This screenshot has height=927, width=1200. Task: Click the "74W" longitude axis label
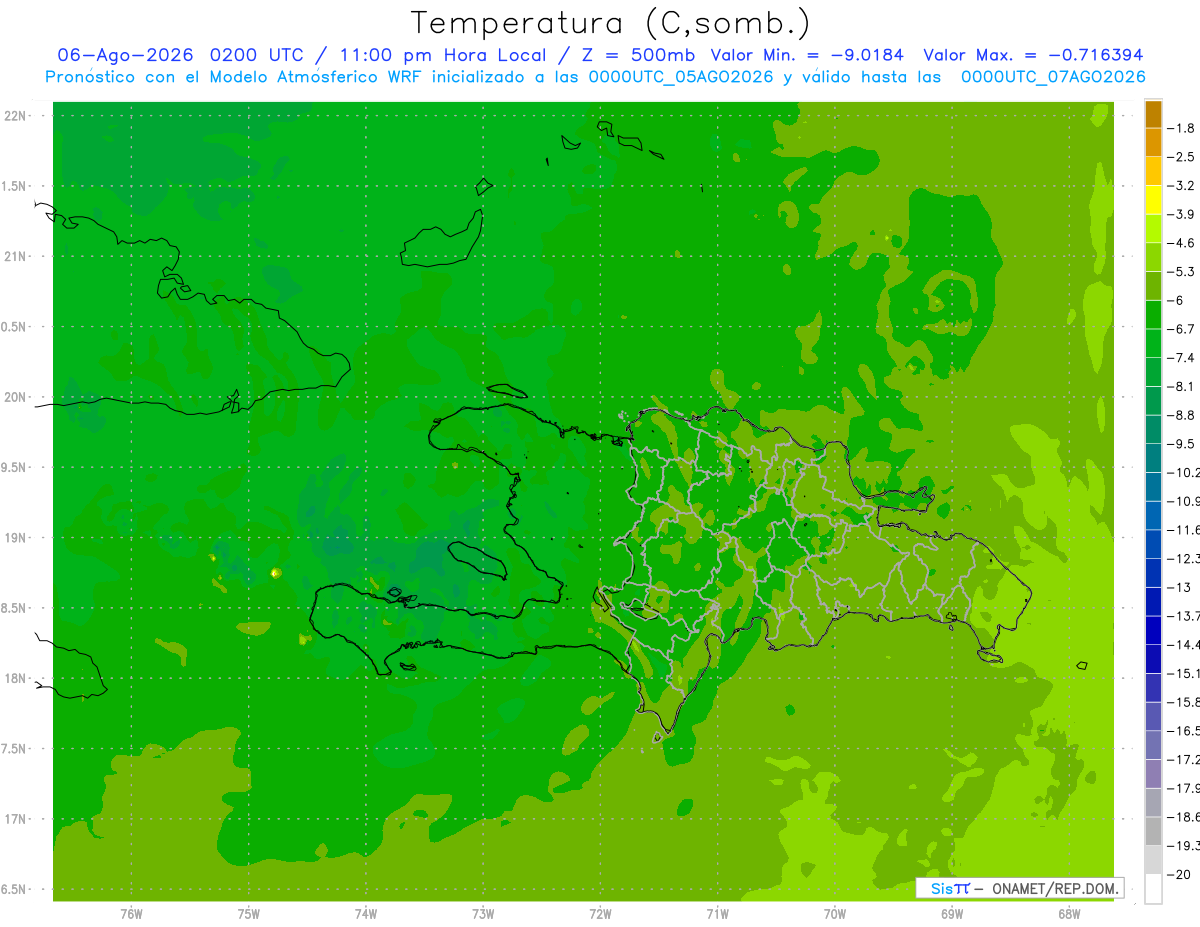[x=365, y=914]
